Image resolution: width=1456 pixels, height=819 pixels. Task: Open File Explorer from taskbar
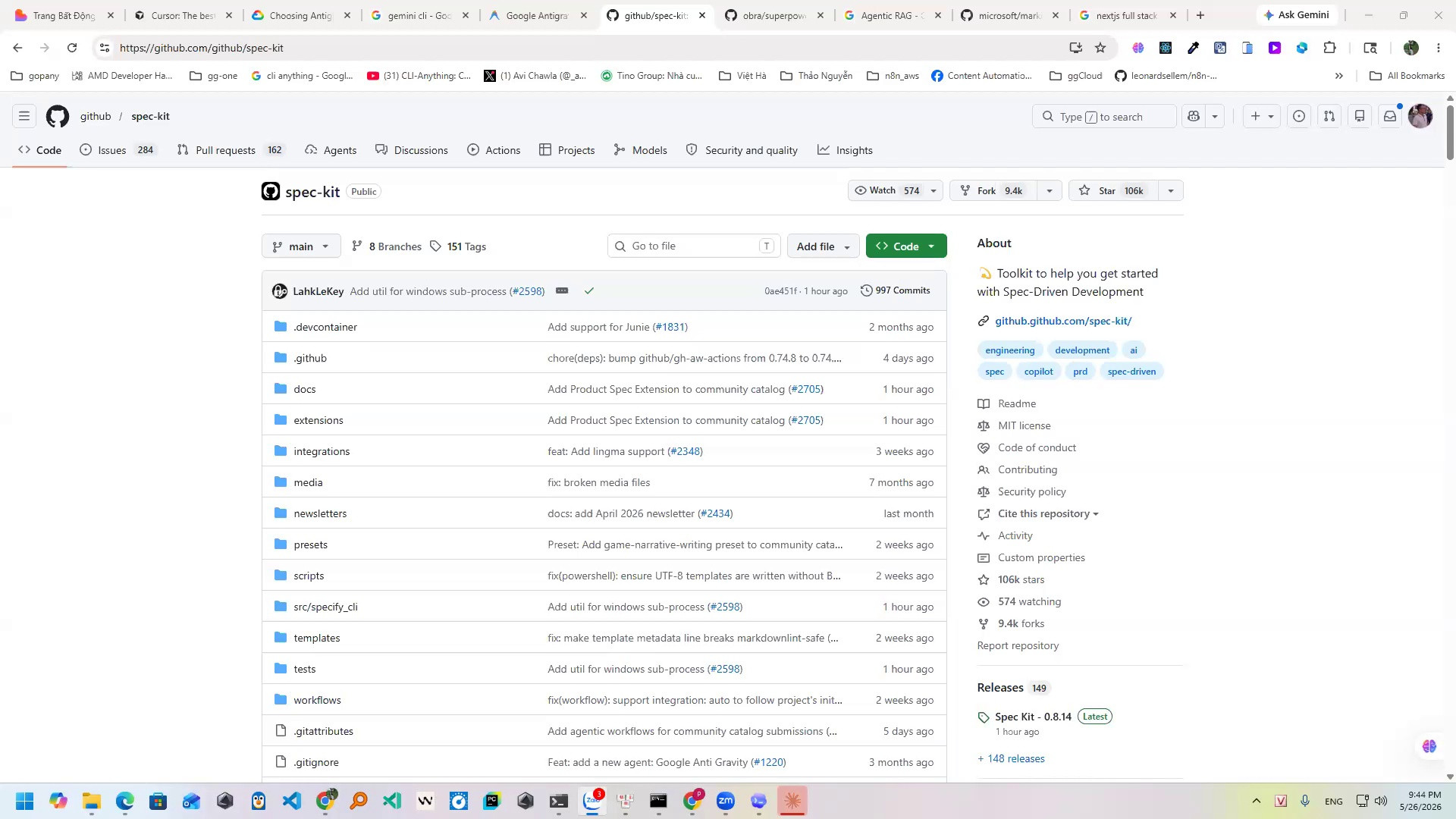[92, 801]
